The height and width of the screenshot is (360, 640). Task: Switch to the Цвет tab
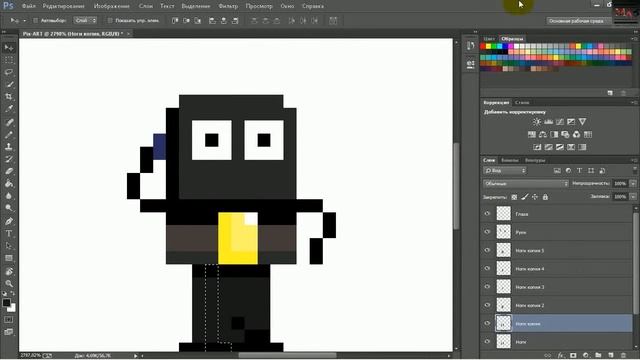click(x=489, y=39)
